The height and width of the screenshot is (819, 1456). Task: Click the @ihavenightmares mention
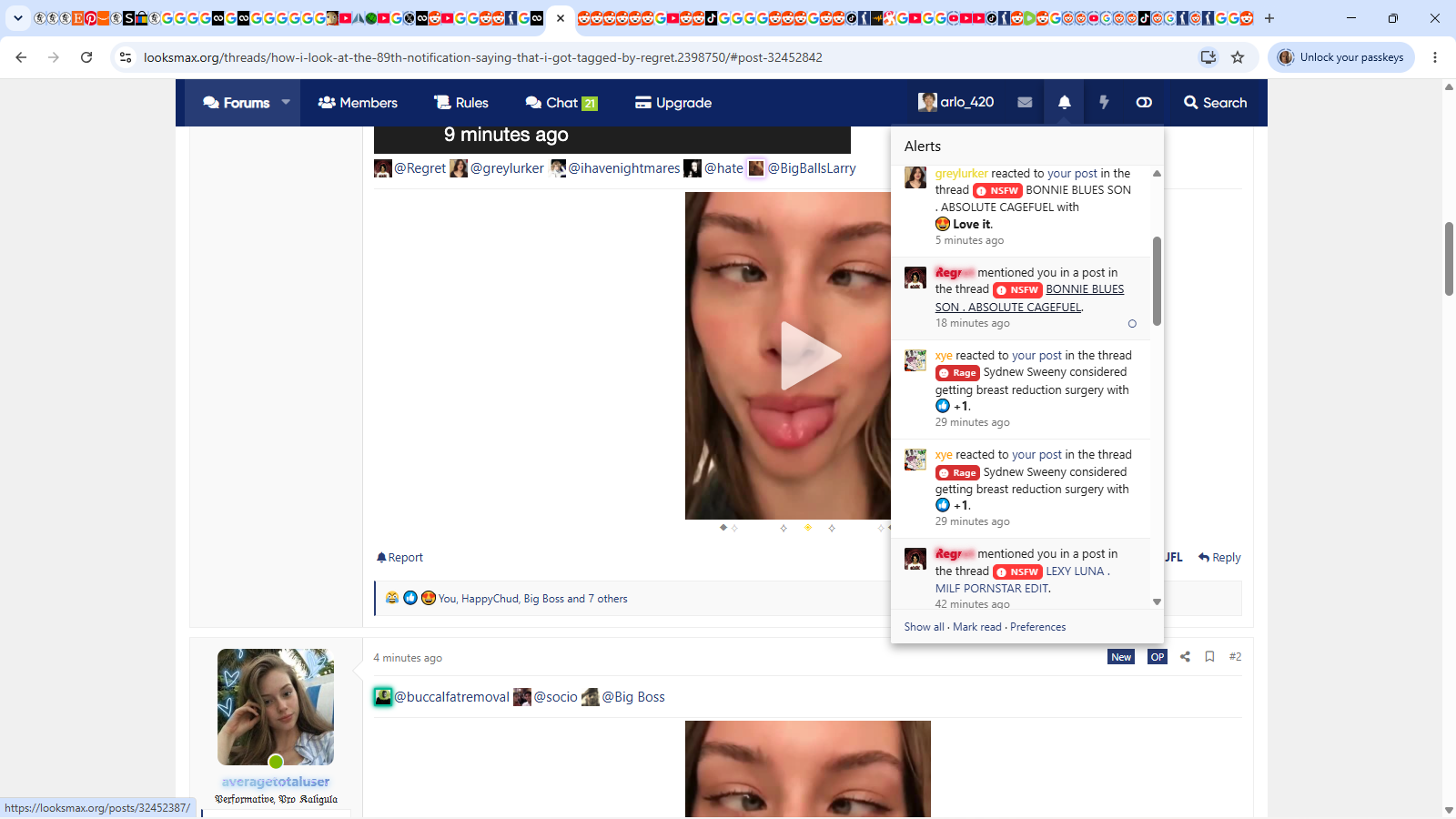point(624,168)
